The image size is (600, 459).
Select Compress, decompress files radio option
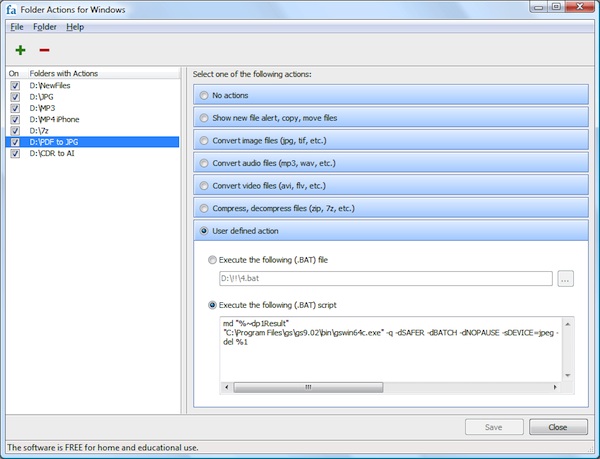coord(204,208)
